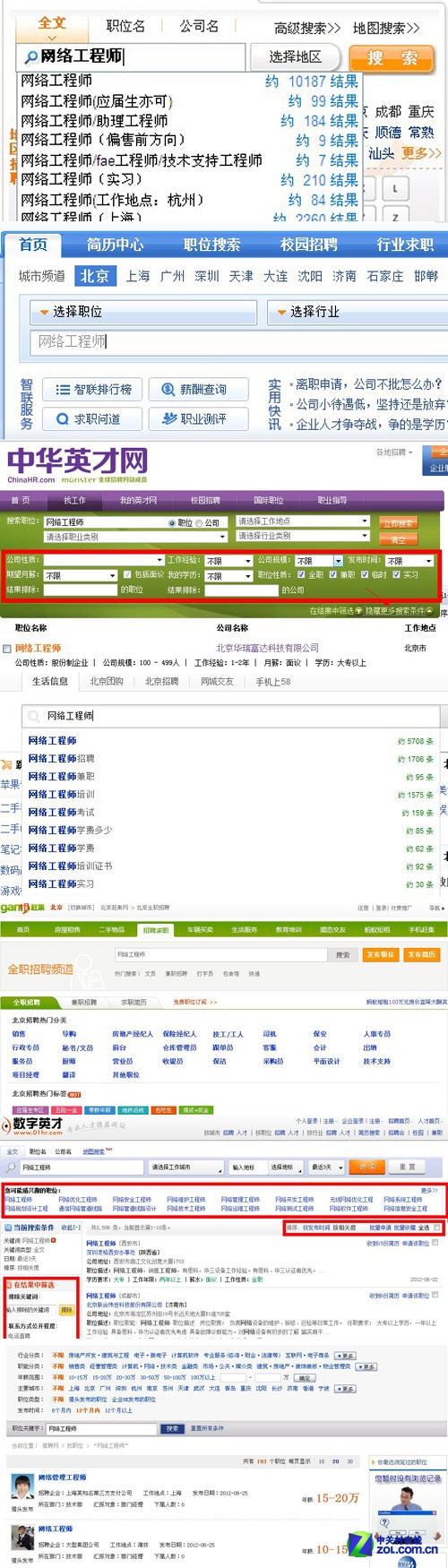Click the orange 发布职位 button
This screenshot has width=448, height=1568.
(x=381, y=955)
